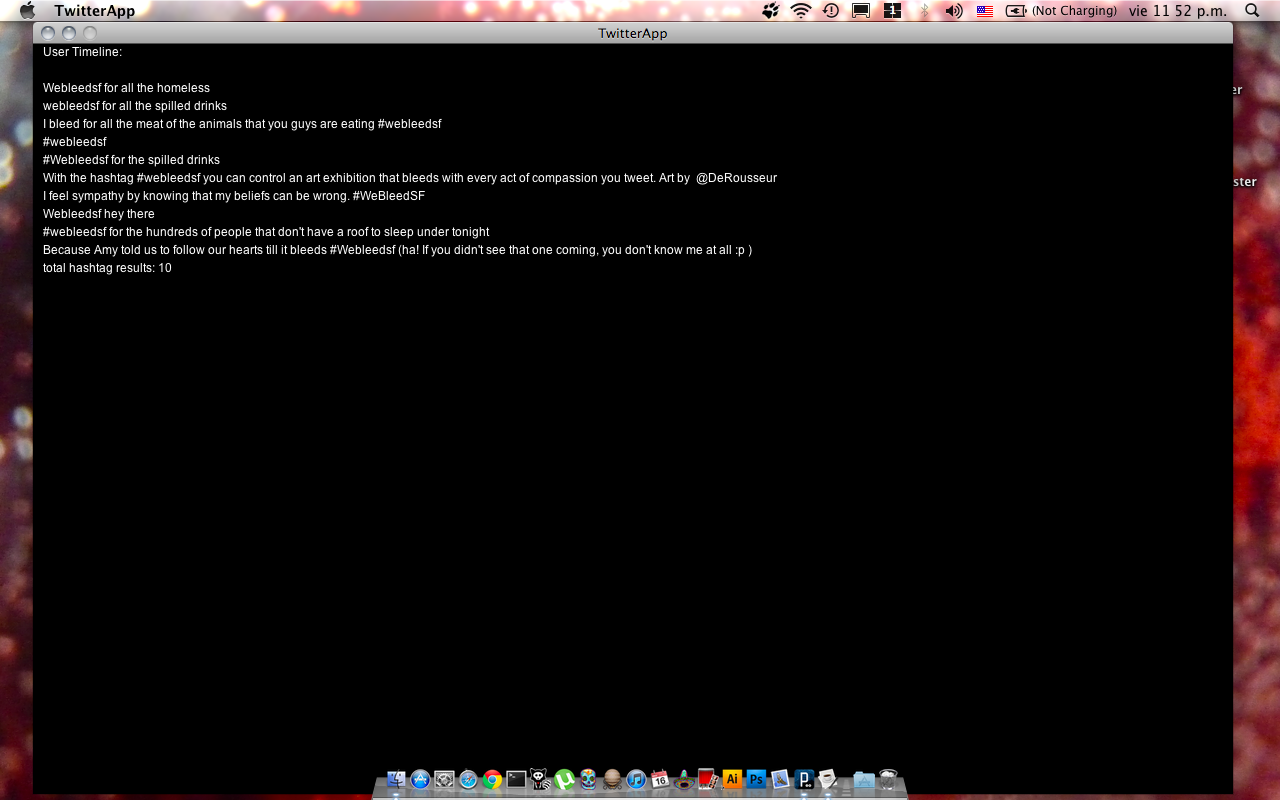Screen dimensions: 1280x800
Task: Open the Calendar dock icon
Action: pos(660,779)
